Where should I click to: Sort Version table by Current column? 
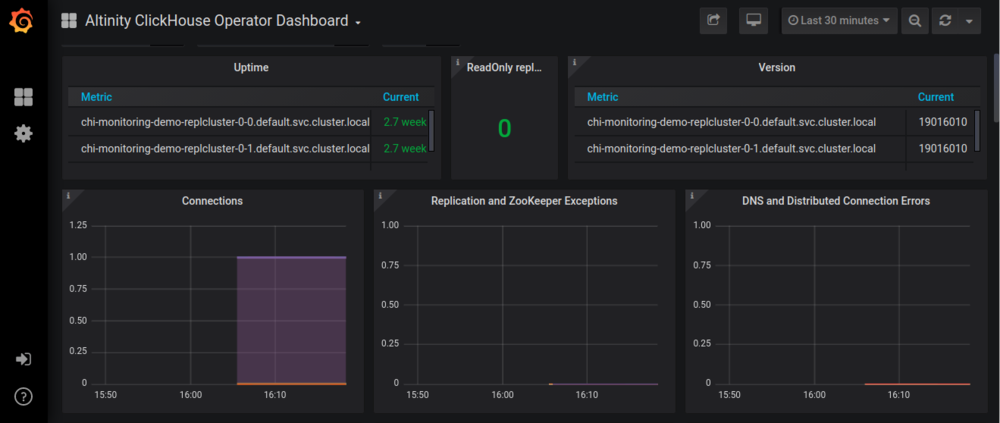point(935,97)
